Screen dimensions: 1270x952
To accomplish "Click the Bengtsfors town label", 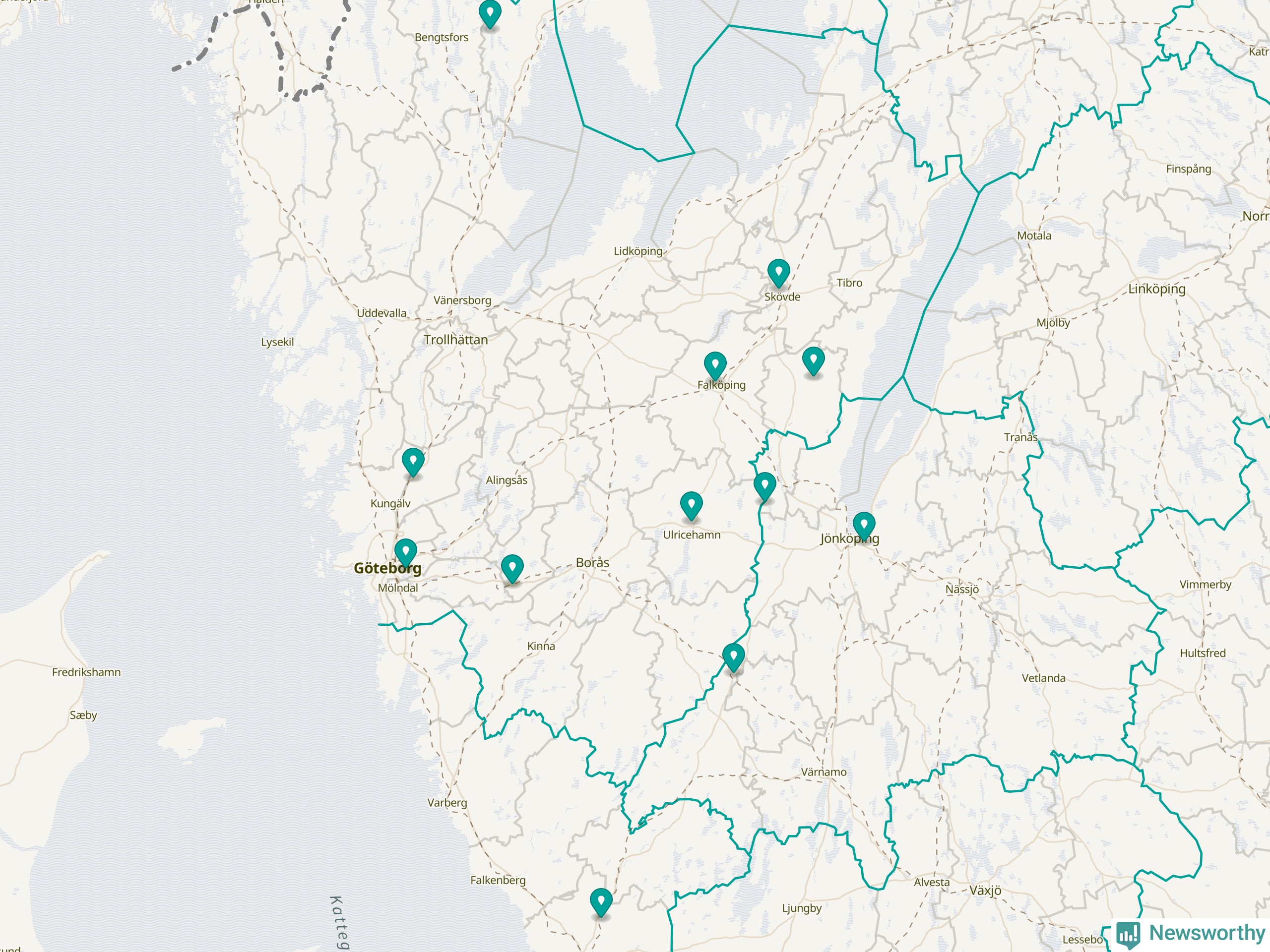I will (x=442, y=38).
